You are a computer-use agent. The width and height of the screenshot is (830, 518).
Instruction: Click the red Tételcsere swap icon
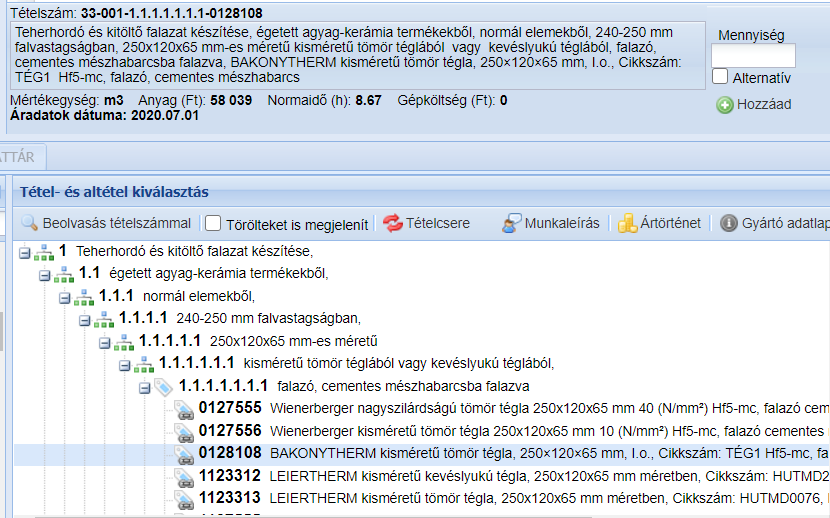tap(392, 223)
